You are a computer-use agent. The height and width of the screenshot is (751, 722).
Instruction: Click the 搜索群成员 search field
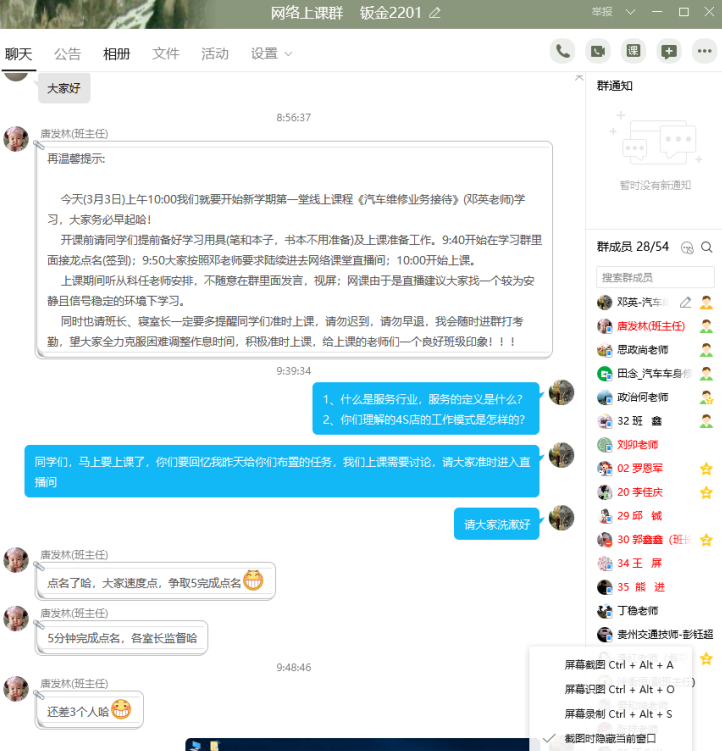(x=655, y=277)
